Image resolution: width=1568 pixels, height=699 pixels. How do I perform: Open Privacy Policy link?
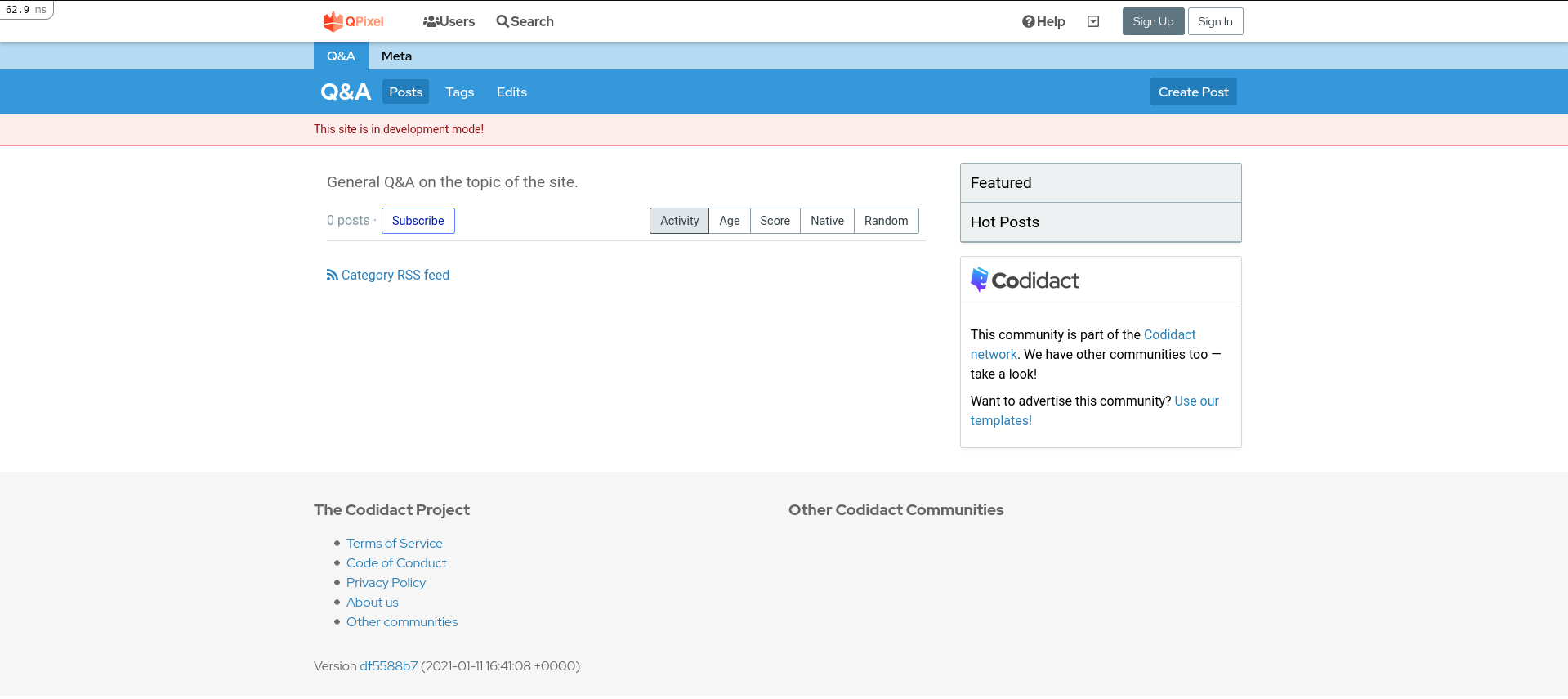[386, 582]
